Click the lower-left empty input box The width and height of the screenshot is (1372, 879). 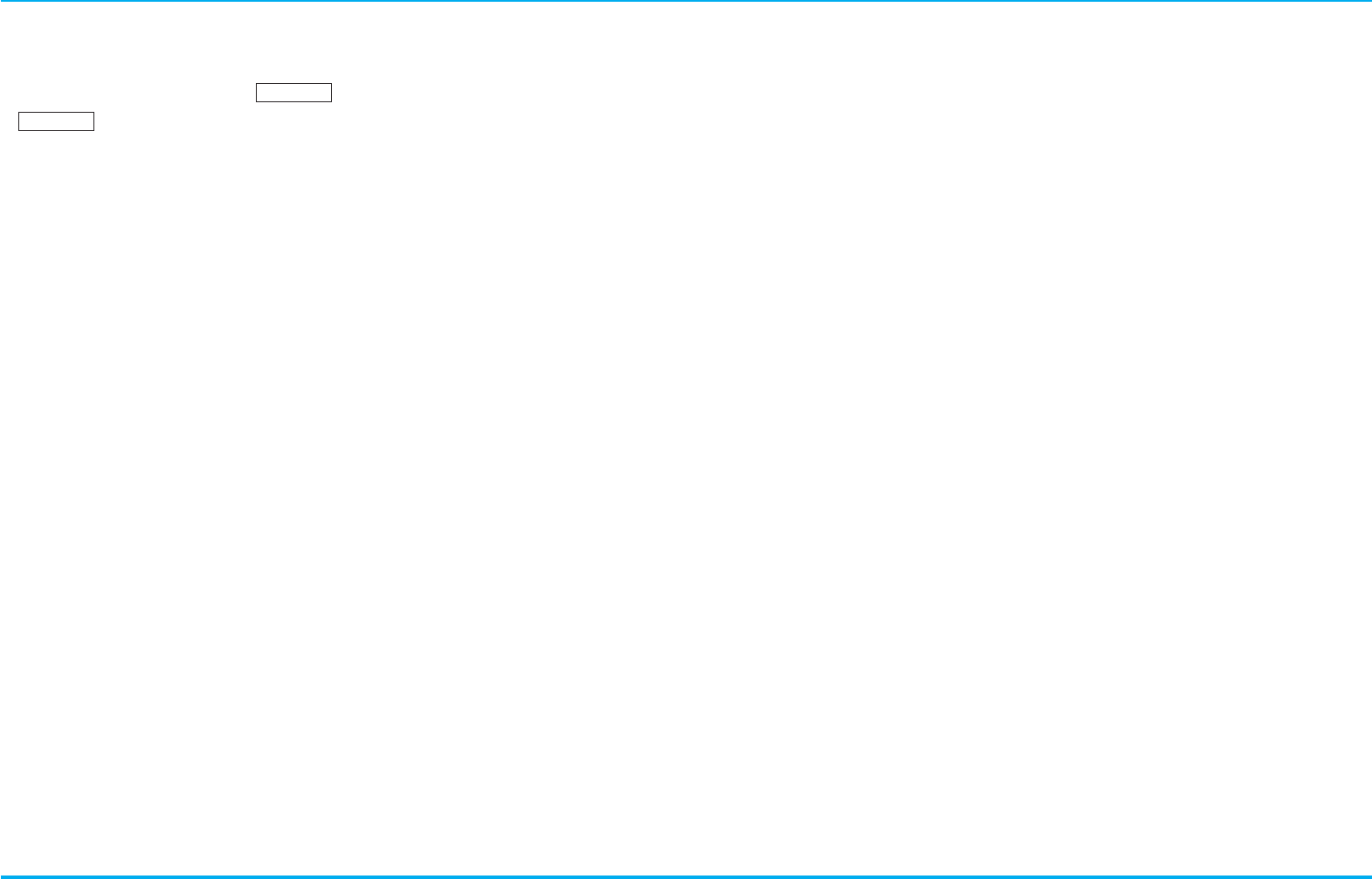56,121
